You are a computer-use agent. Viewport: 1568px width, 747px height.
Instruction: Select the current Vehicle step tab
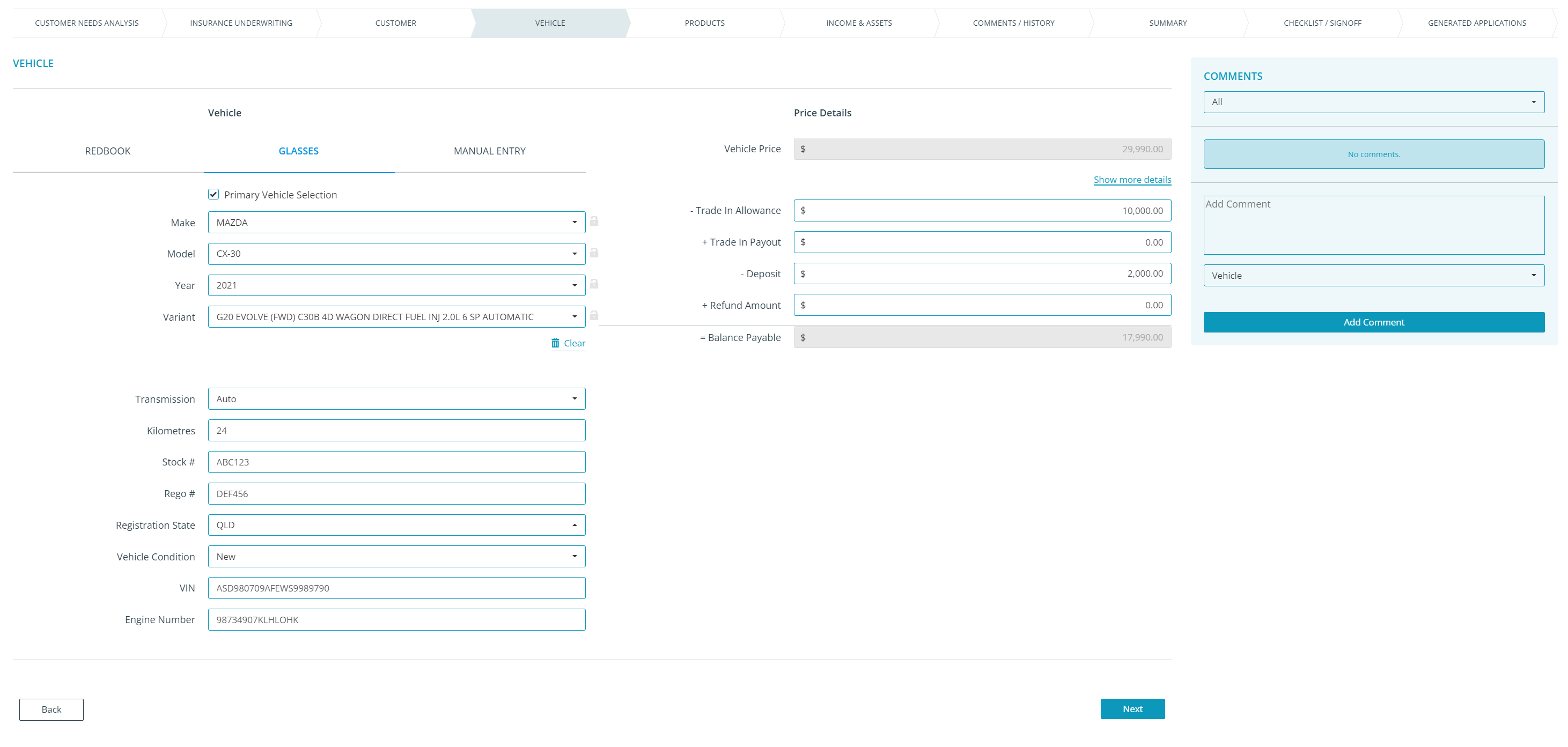[550, 23]
